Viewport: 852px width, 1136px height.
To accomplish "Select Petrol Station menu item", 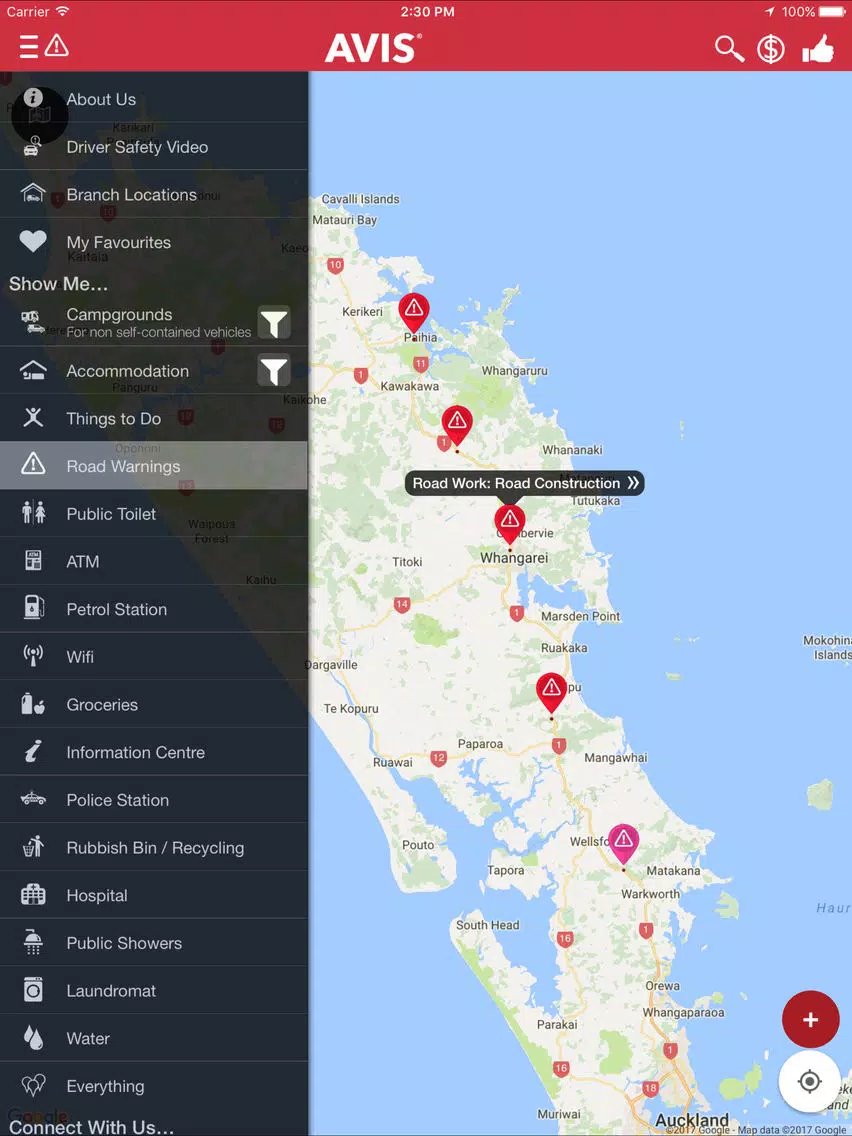I will click(x=154, y=609).
